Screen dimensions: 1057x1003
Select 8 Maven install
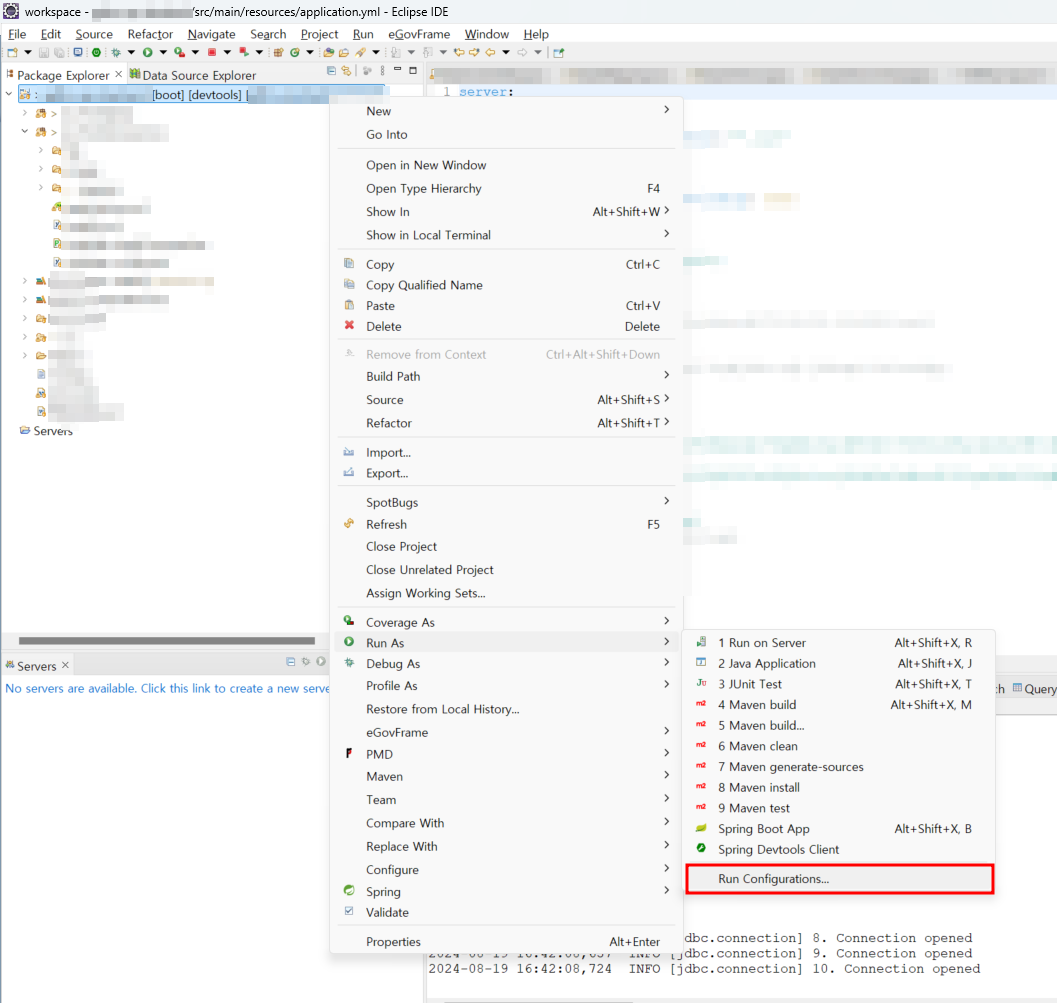coord(839,787)
